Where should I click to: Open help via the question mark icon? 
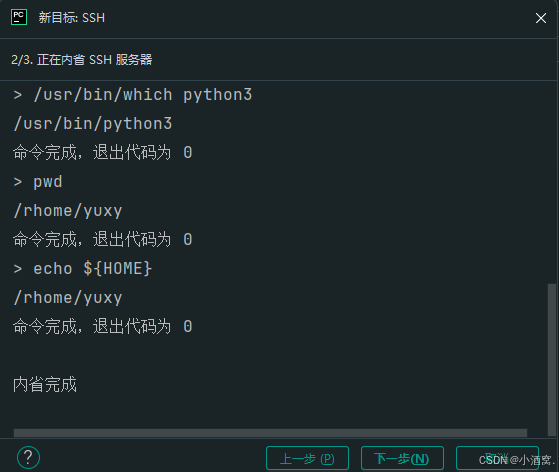(28, 457)
